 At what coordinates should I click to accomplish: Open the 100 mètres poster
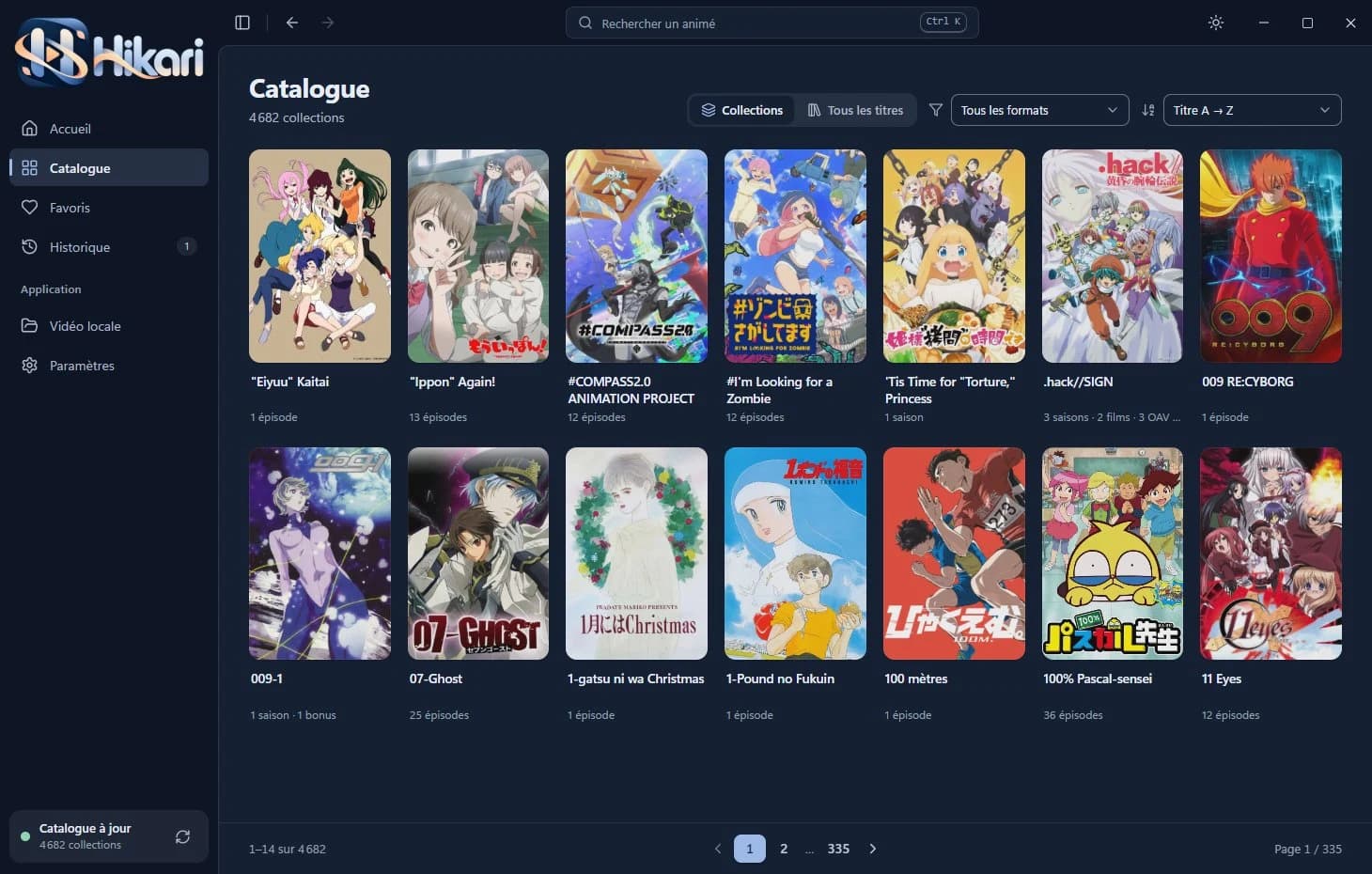(954, 554)
